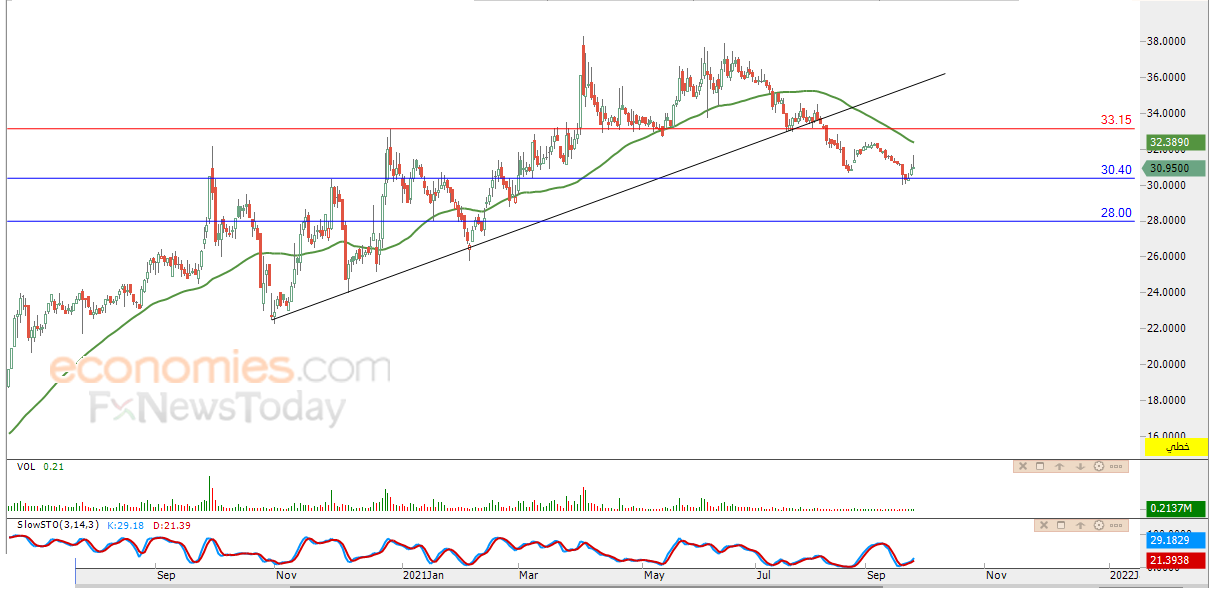
Task: Click the 30.9500 current price tag
Action: [1175, 168]
